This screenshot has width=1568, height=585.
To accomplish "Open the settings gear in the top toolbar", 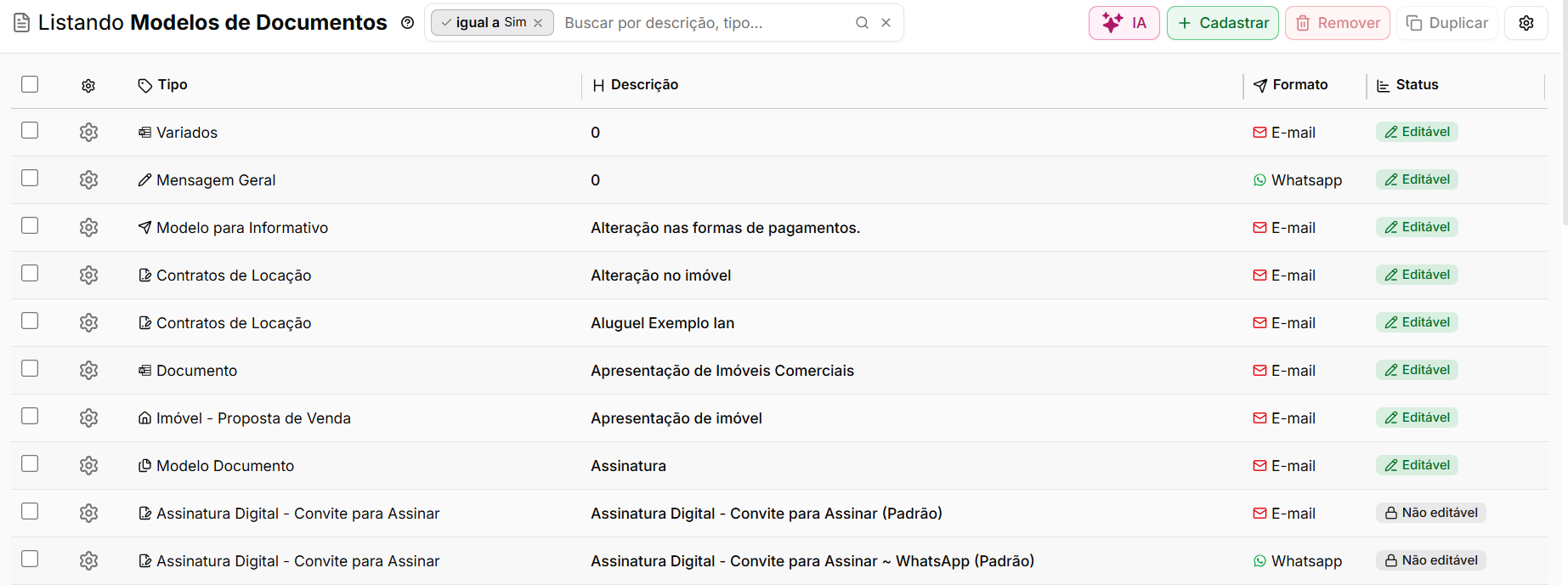I will pyautogui.click(x=1526, y=23).
